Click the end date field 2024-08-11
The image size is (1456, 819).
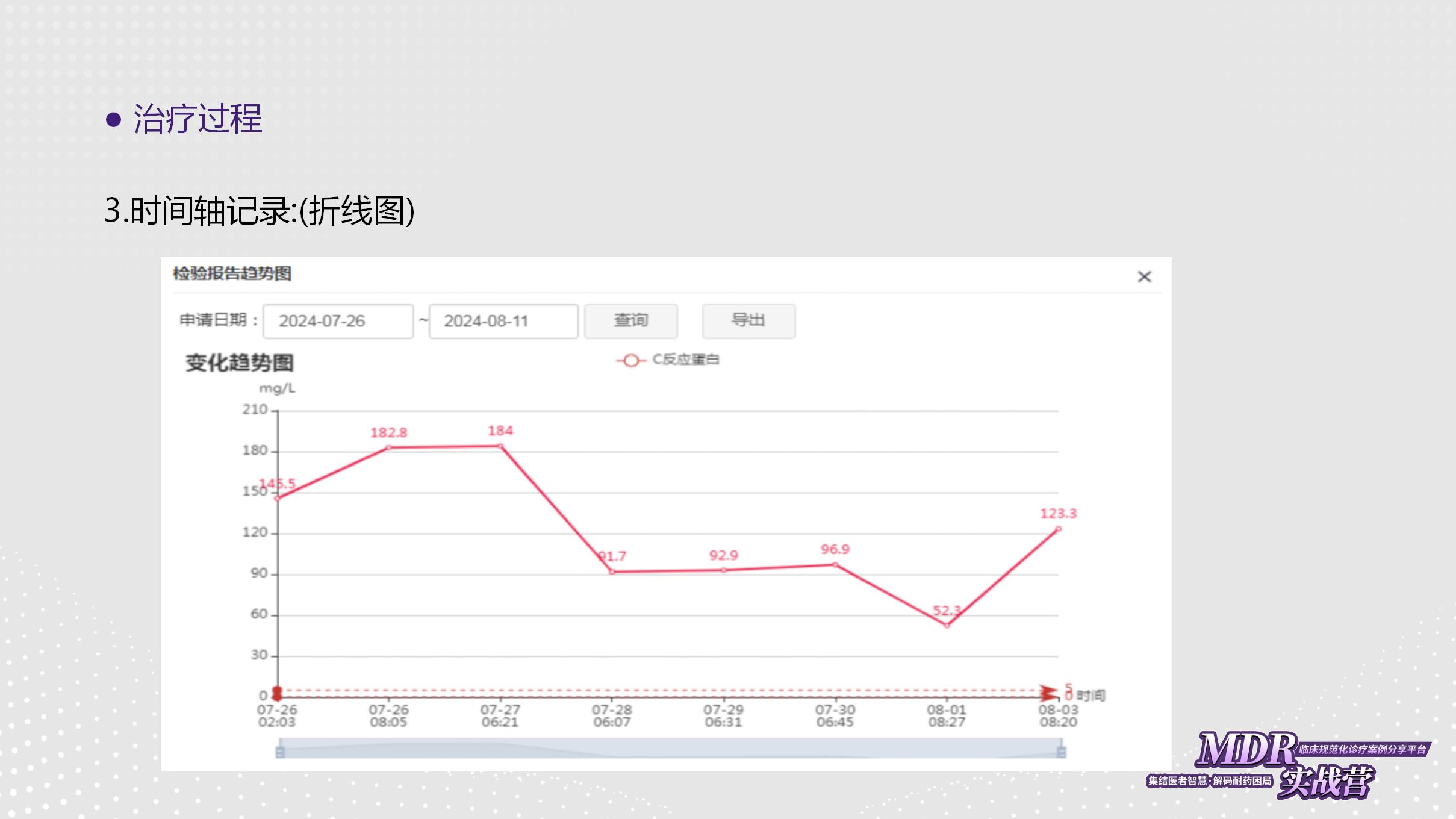pyautogui.click(x=503, y=321)
